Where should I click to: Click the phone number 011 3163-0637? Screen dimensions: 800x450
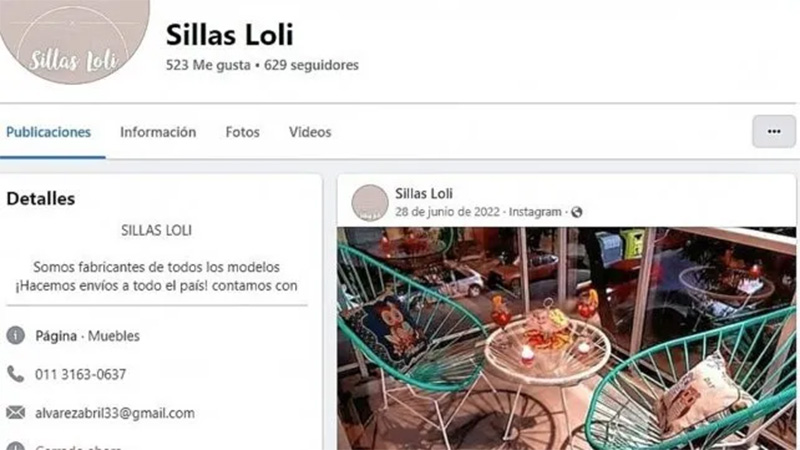pos(81,374)
